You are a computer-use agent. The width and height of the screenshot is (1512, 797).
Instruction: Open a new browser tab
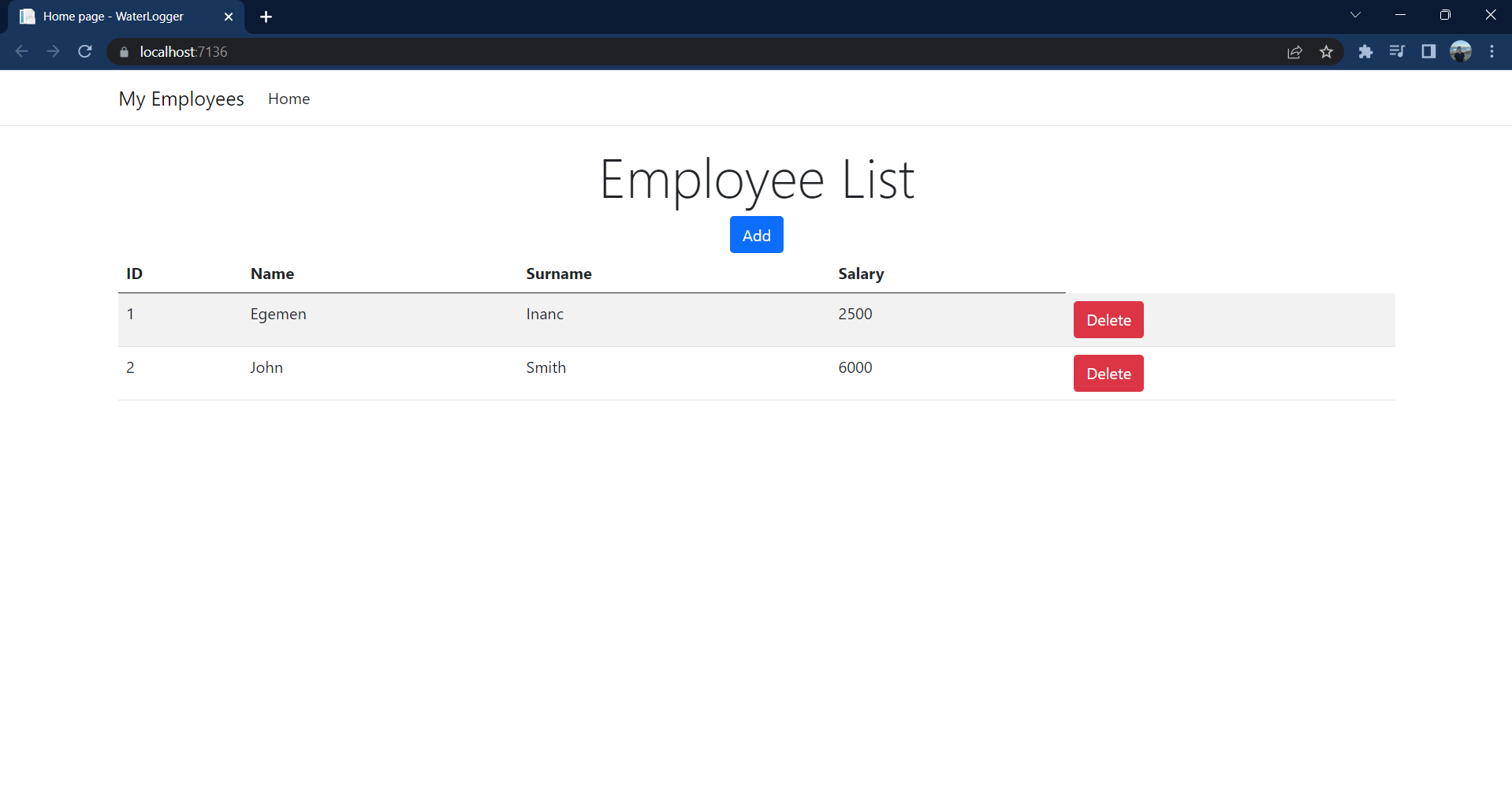tap(266, 16)
